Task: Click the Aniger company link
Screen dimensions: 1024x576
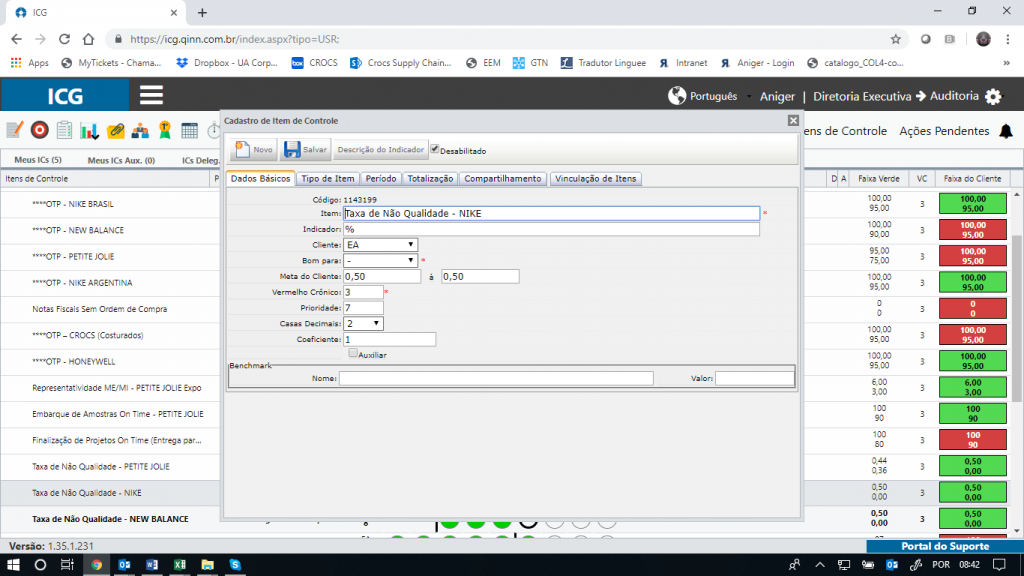Action: tap(777, 97)
